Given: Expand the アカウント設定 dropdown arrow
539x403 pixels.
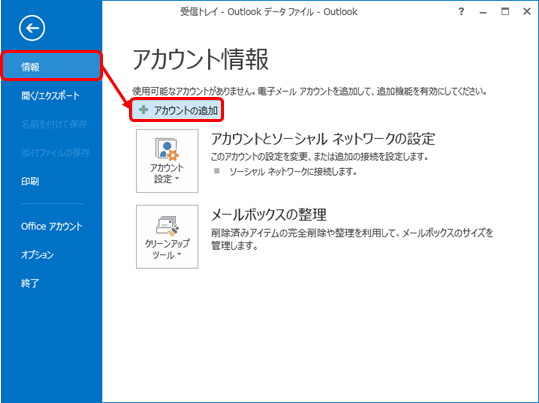Looking at the screenshot, I should click(177, 179).
